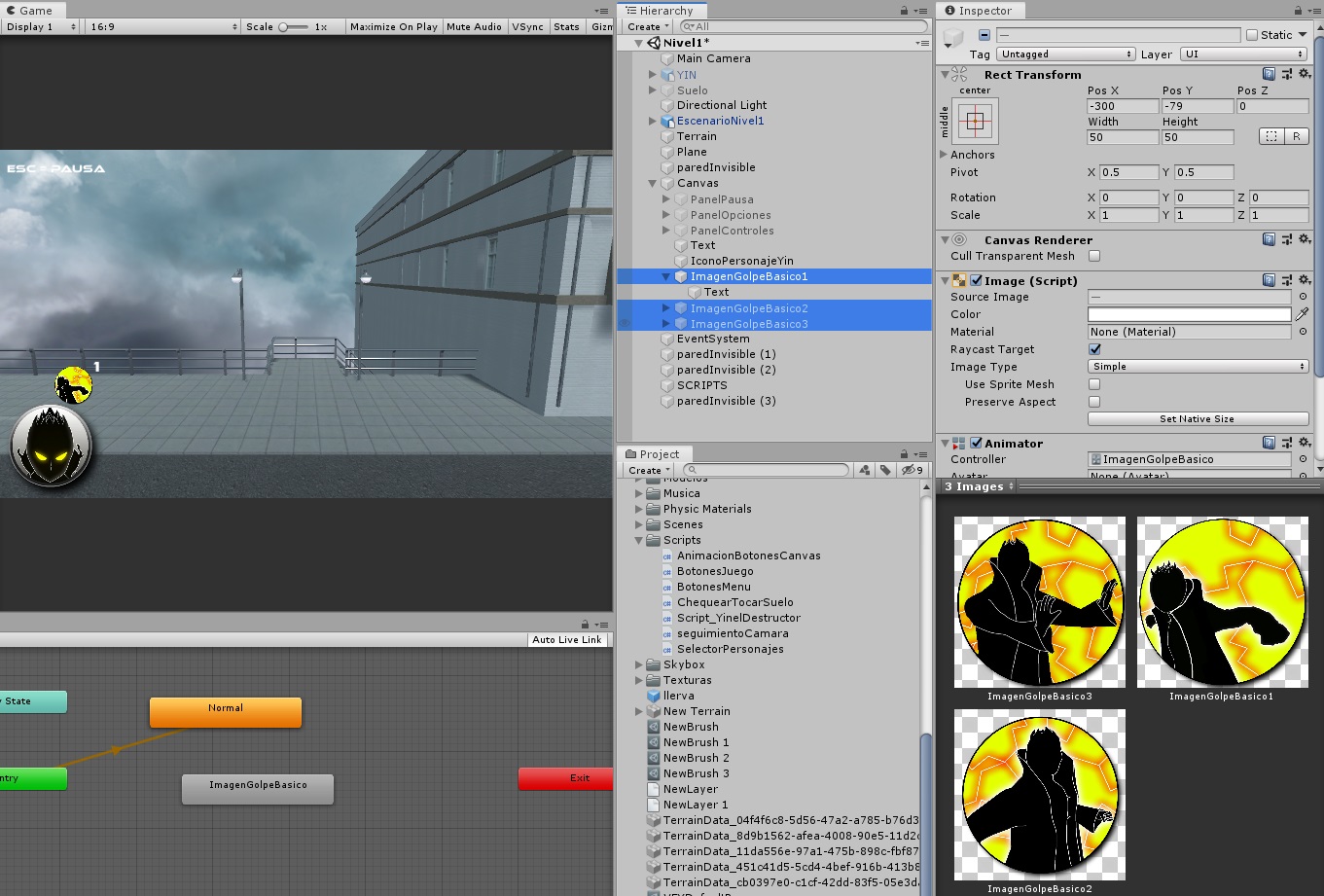The width and height of the screenshot is (1324, 896).
Task: Open Image (Script) presets icon
Action: 1287,280
